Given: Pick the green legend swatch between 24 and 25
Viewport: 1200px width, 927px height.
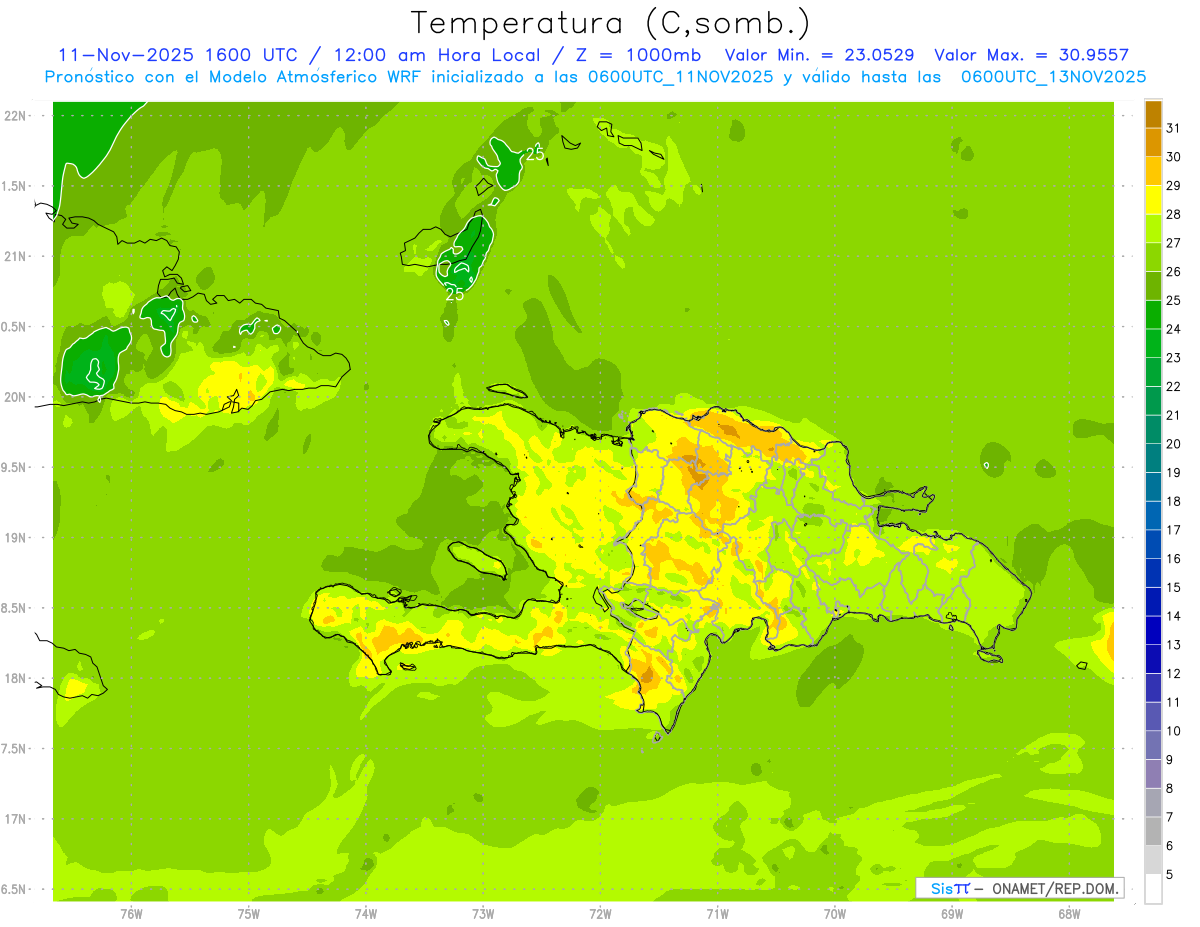Looking at the screenshot, I should [x=1153, y=314].
